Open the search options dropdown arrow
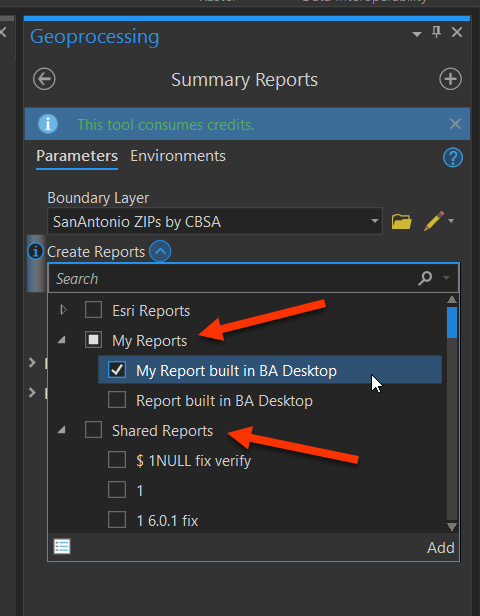480x616 pixels. pos(446,278)
